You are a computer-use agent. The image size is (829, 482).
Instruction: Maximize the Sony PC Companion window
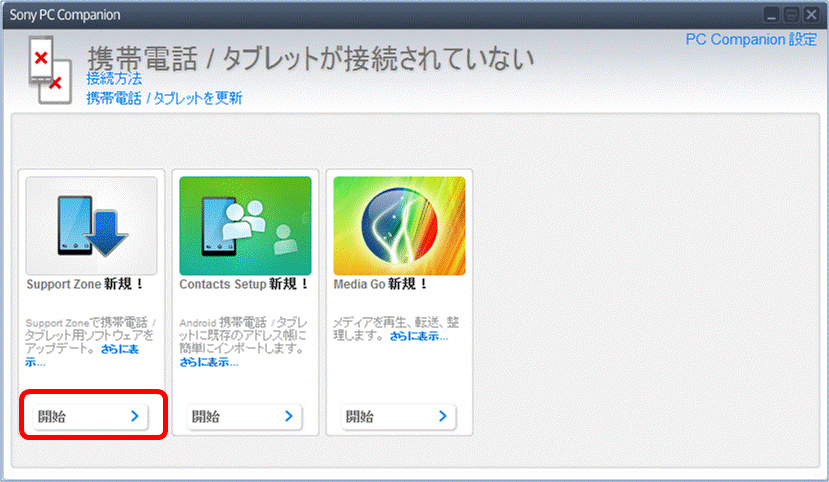791,15
